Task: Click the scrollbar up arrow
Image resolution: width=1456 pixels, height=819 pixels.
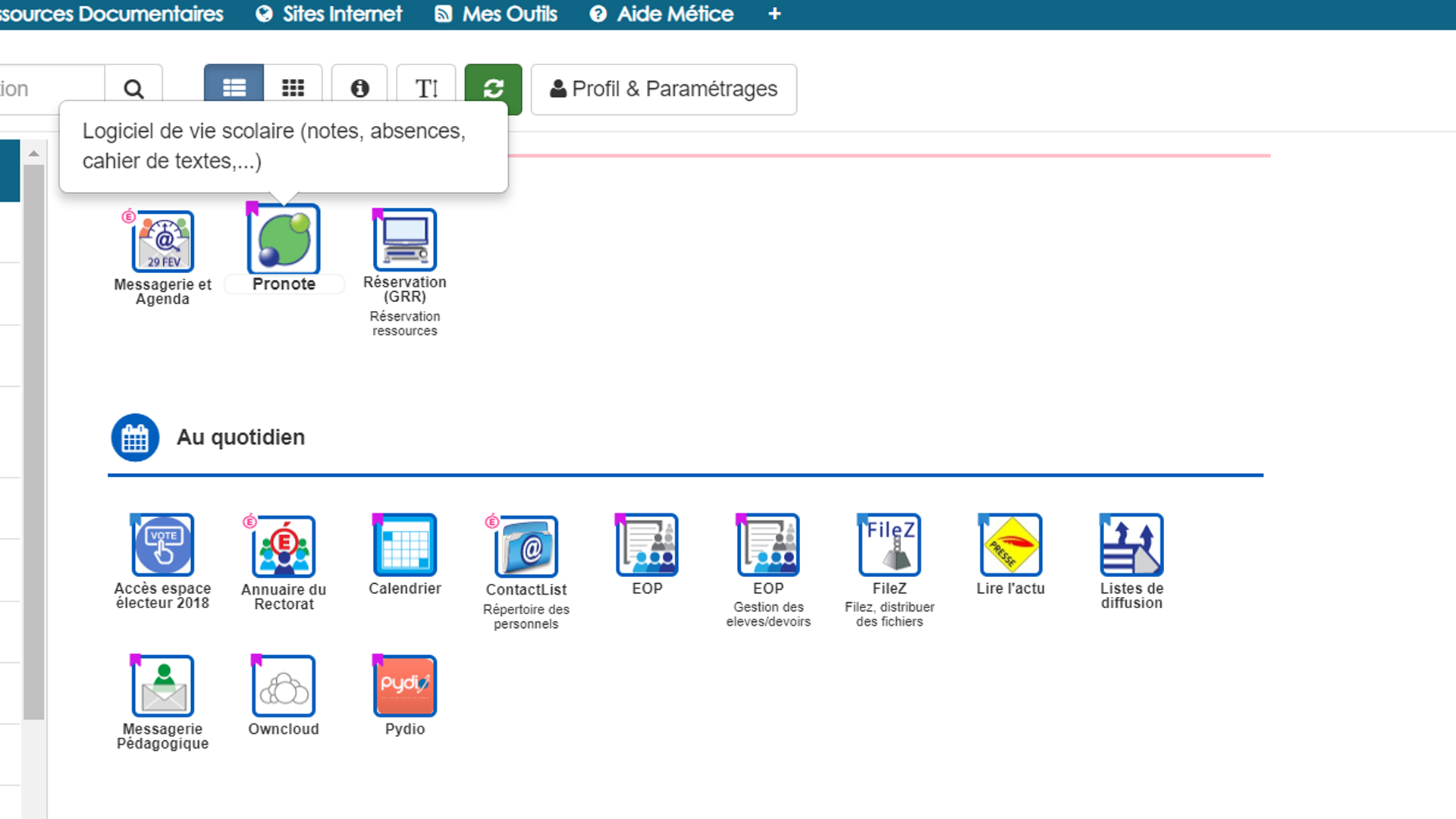Action: [x=33, y=154]
